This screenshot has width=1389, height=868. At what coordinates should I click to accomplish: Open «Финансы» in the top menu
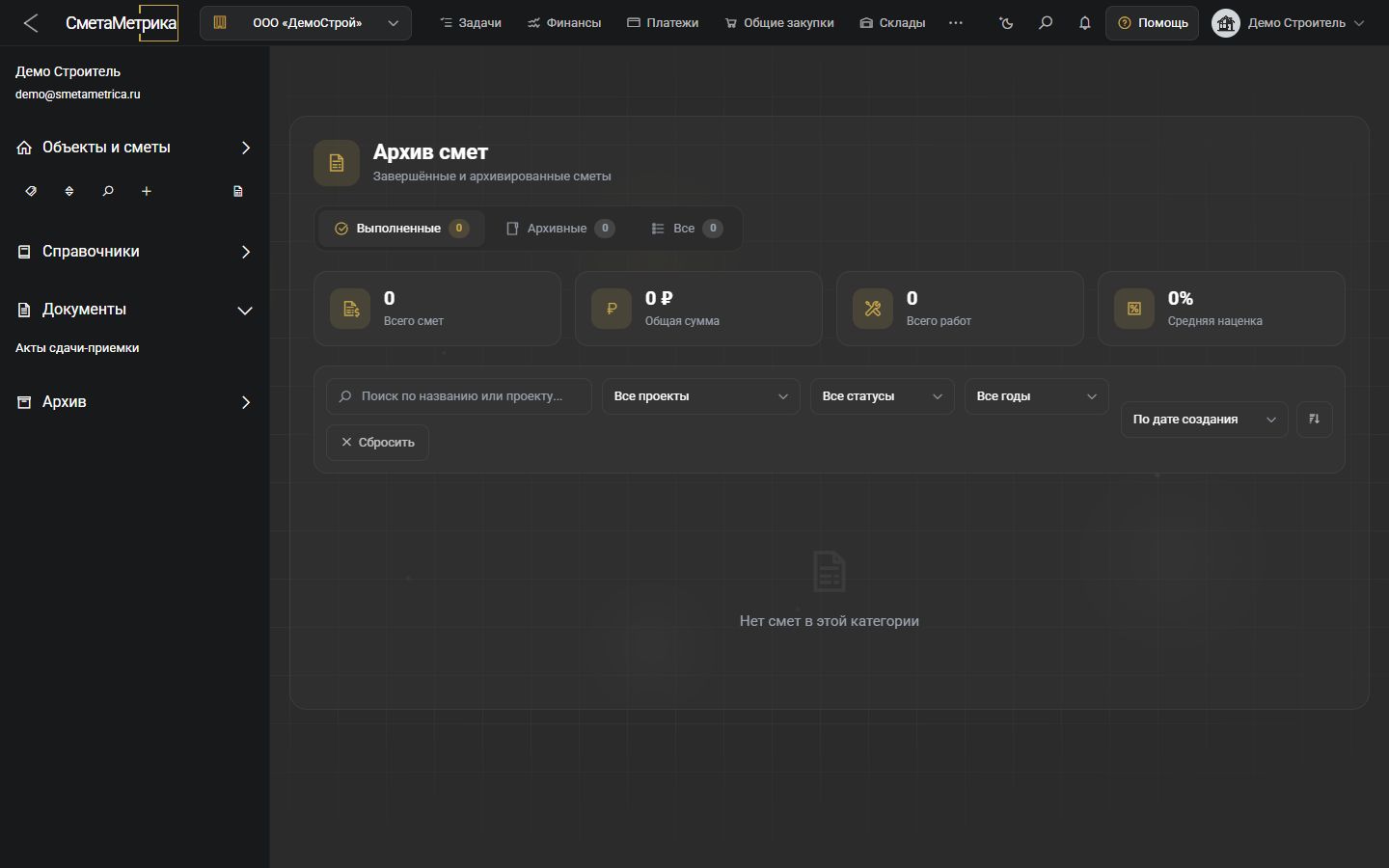(x=564, y=23)
